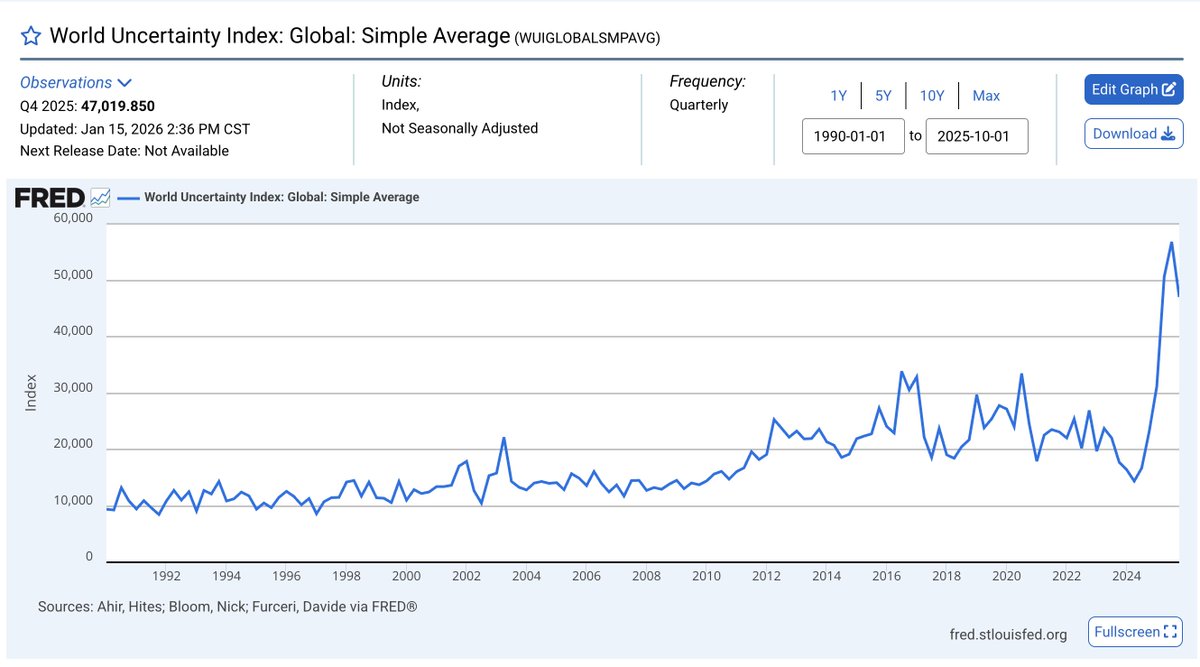Open the chart in Fullscreen
This screenshot has width=1200, height=667.
click(x=1135, y=632)
